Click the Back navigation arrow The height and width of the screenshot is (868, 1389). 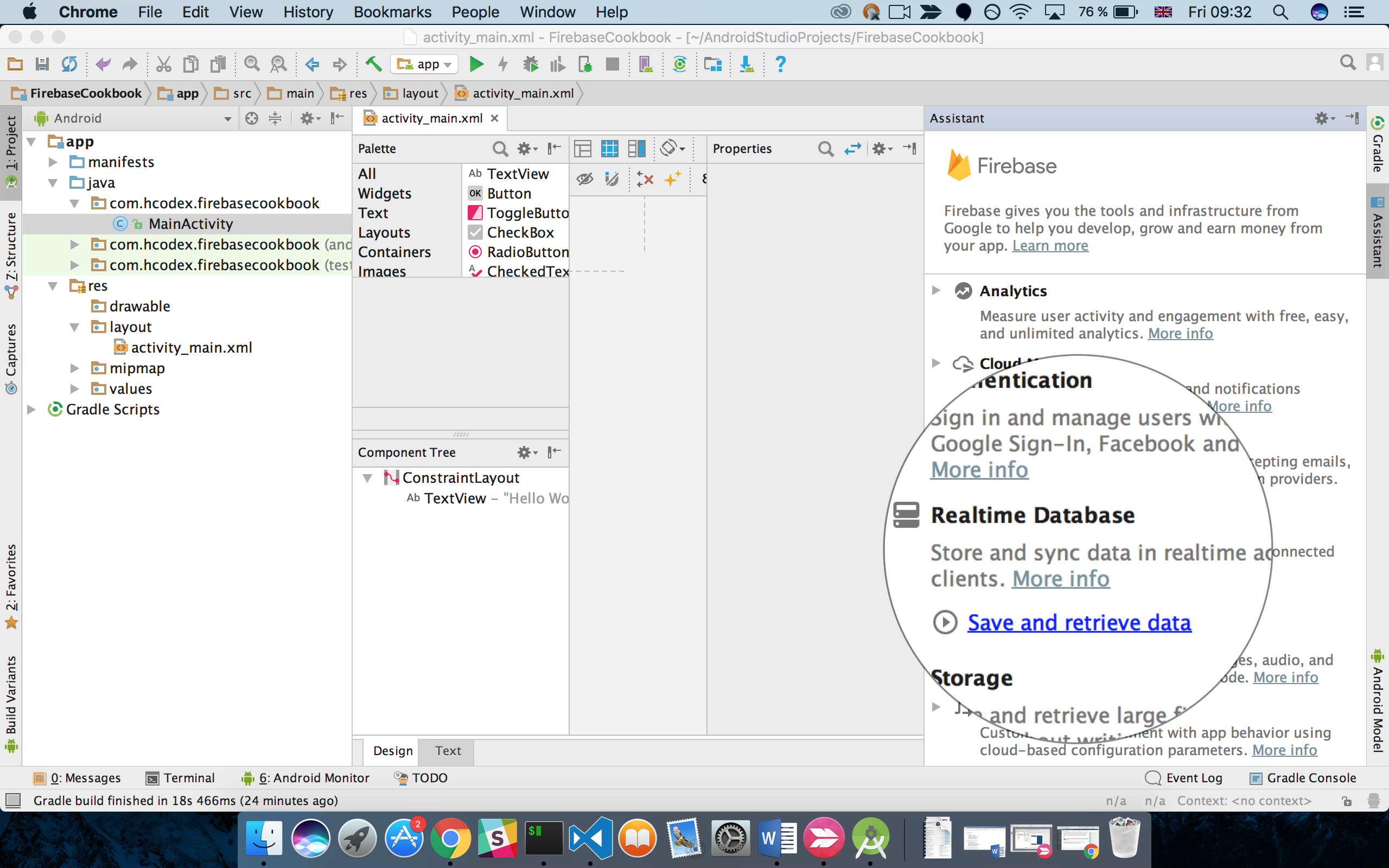point(312,65)
